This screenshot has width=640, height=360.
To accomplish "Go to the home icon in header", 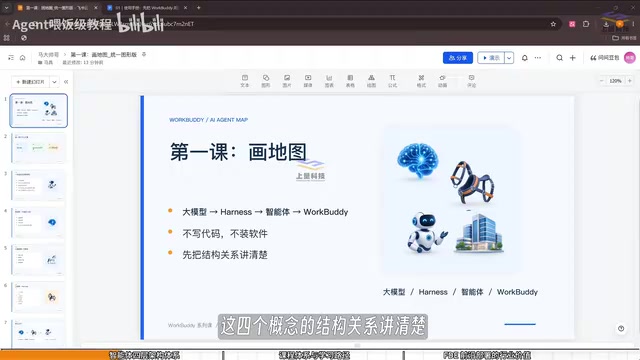I will 22,58.
